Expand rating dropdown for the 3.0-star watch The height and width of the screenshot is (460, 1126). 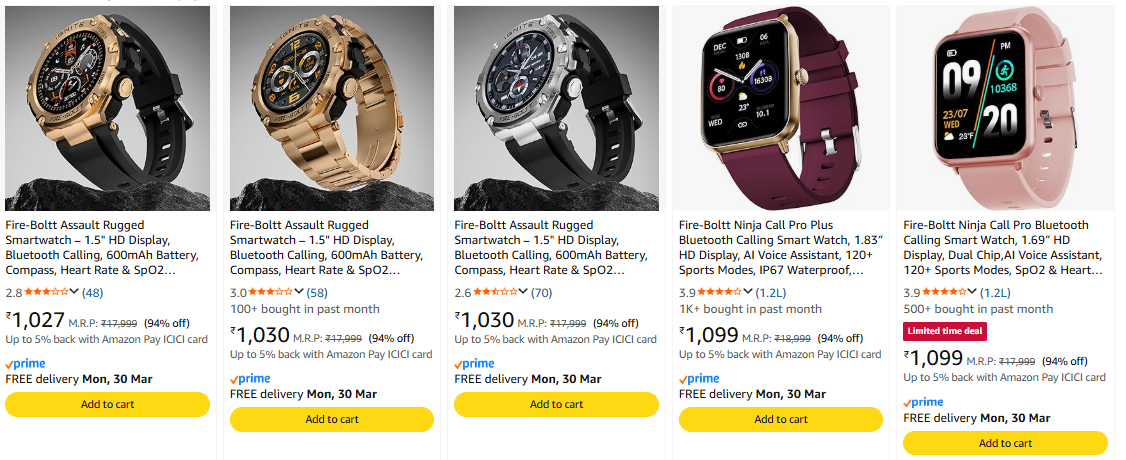(x=299, y=292)
